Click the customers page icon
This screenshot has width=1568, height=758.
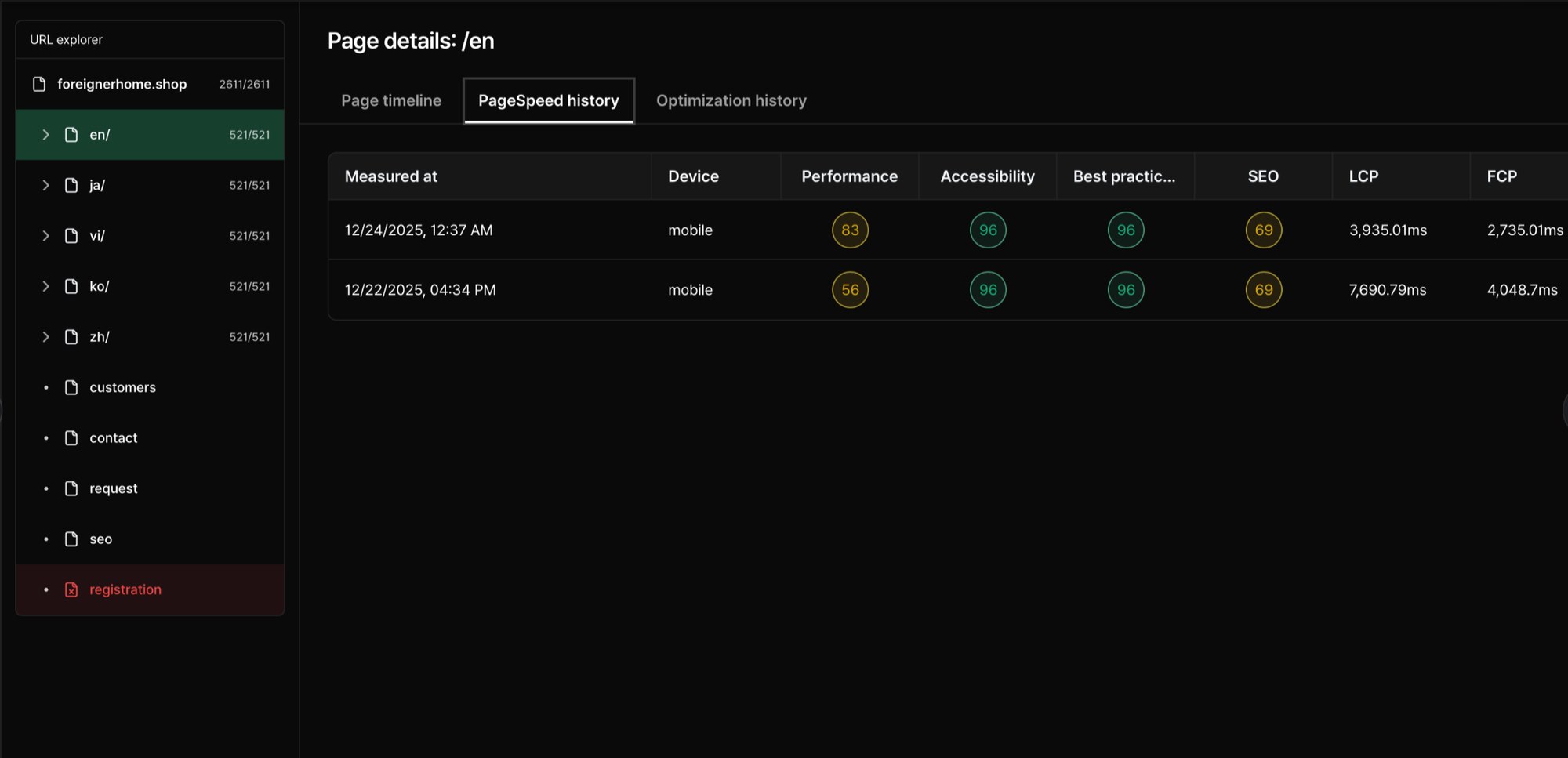coord(71,387)
